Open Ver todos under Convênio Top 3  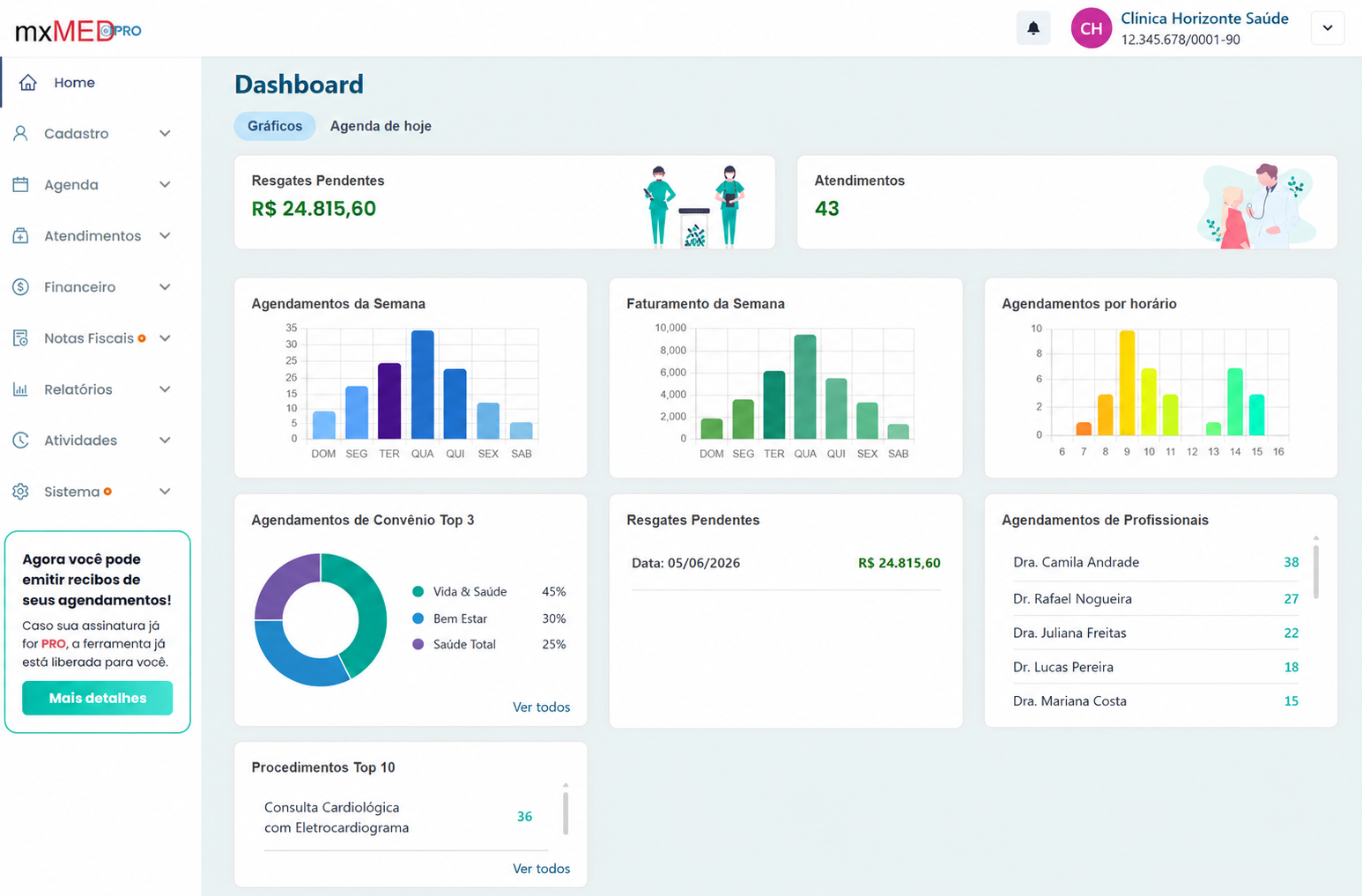(541, 707)
